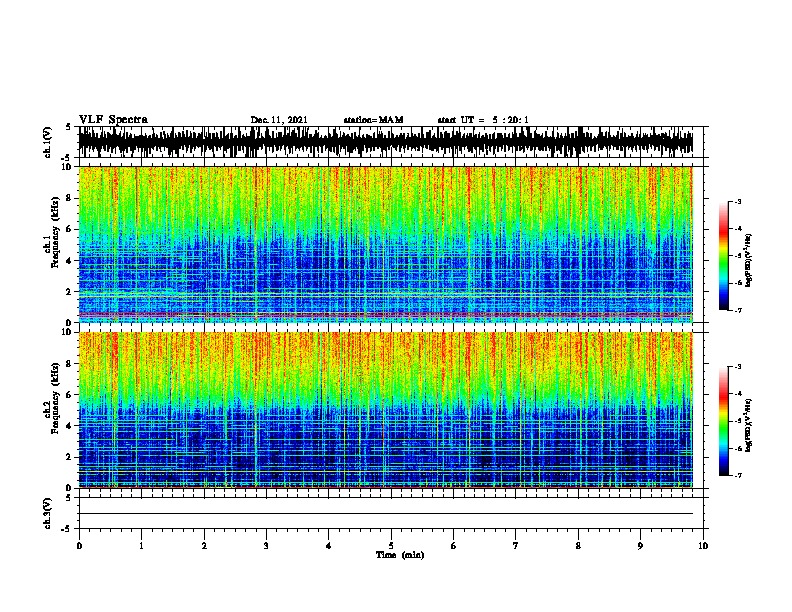Click the flat line in ch.3(V) panel

tap(386, 514)
